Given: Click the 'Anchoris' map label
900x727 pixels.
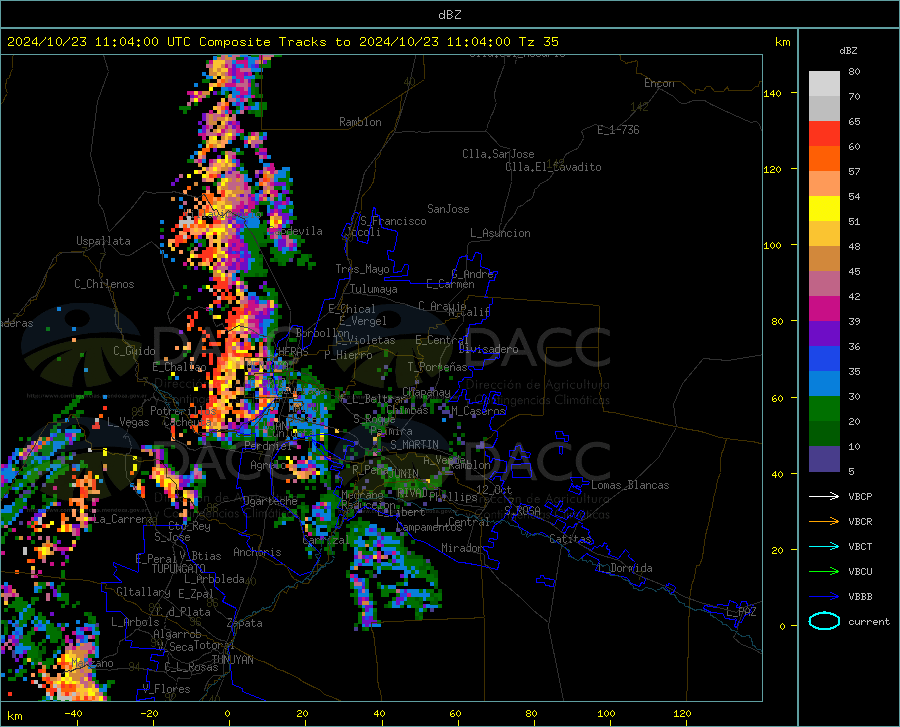Looking at the screenshot, I should tap(257, 552).
